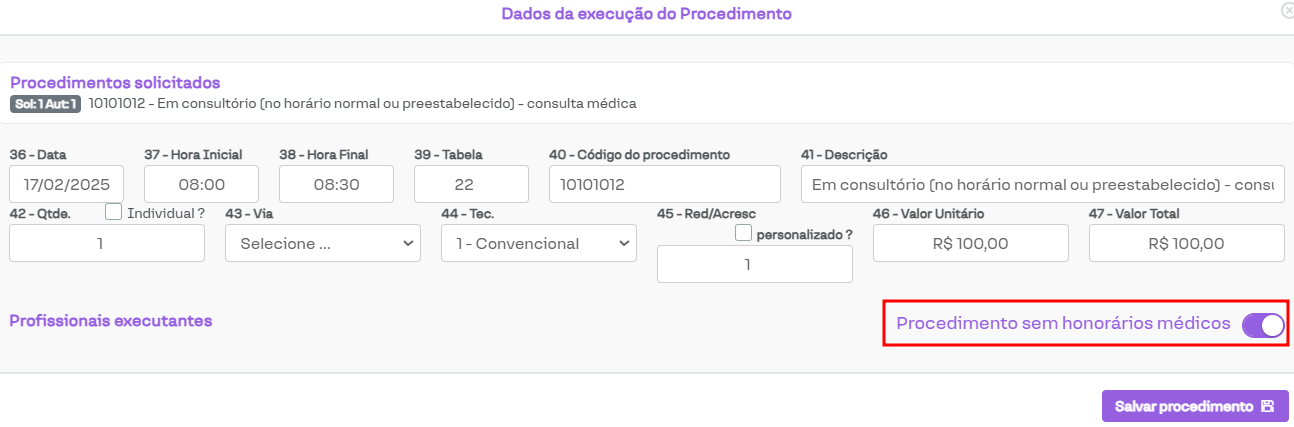This screenshot has width=1294, height=427.
Task: Click the Red/Acresc value field
Action: [754, 264]
